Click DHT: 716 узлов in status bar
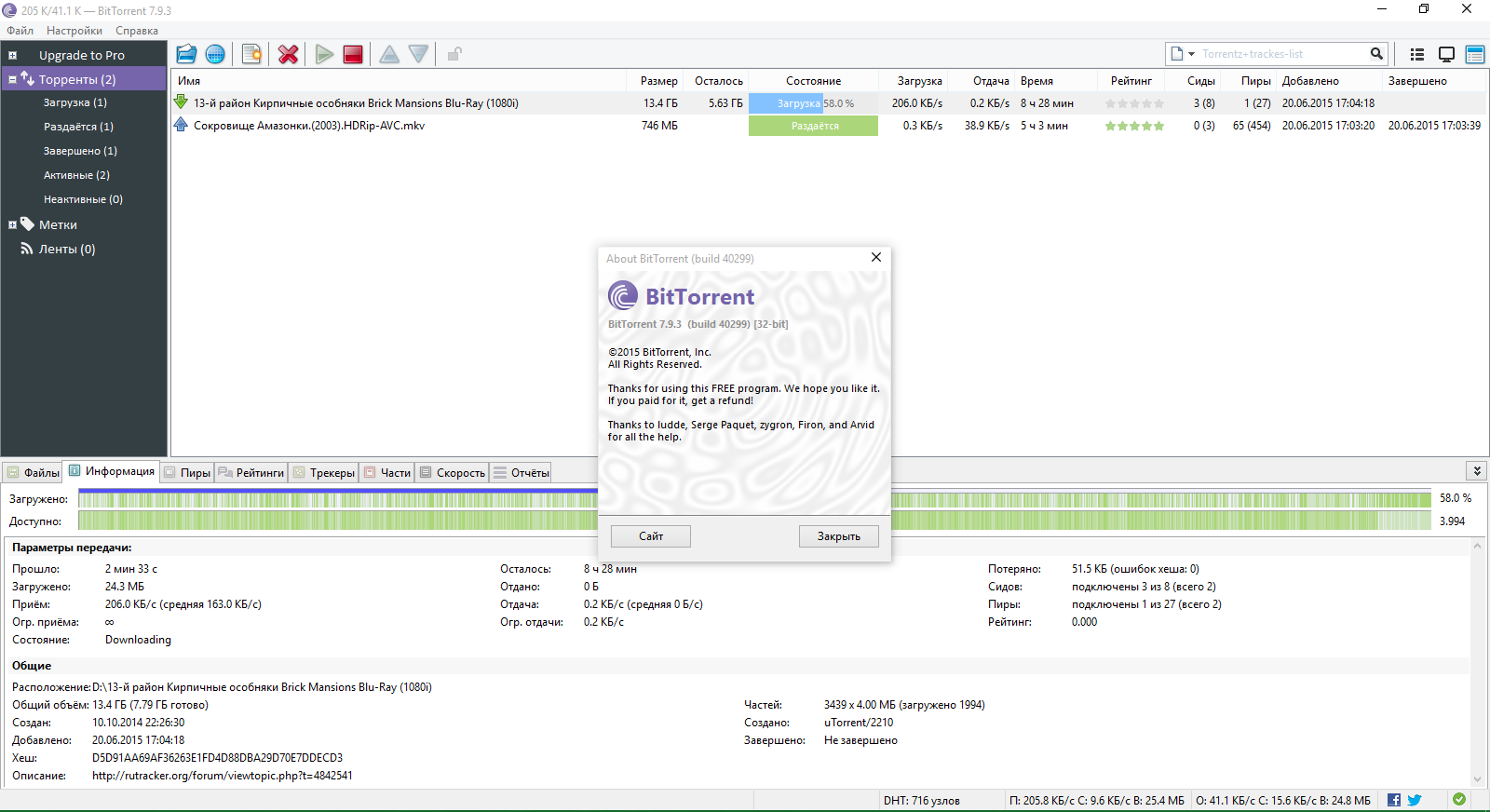This screenshot has width=1490, height=812. (922, 801)
